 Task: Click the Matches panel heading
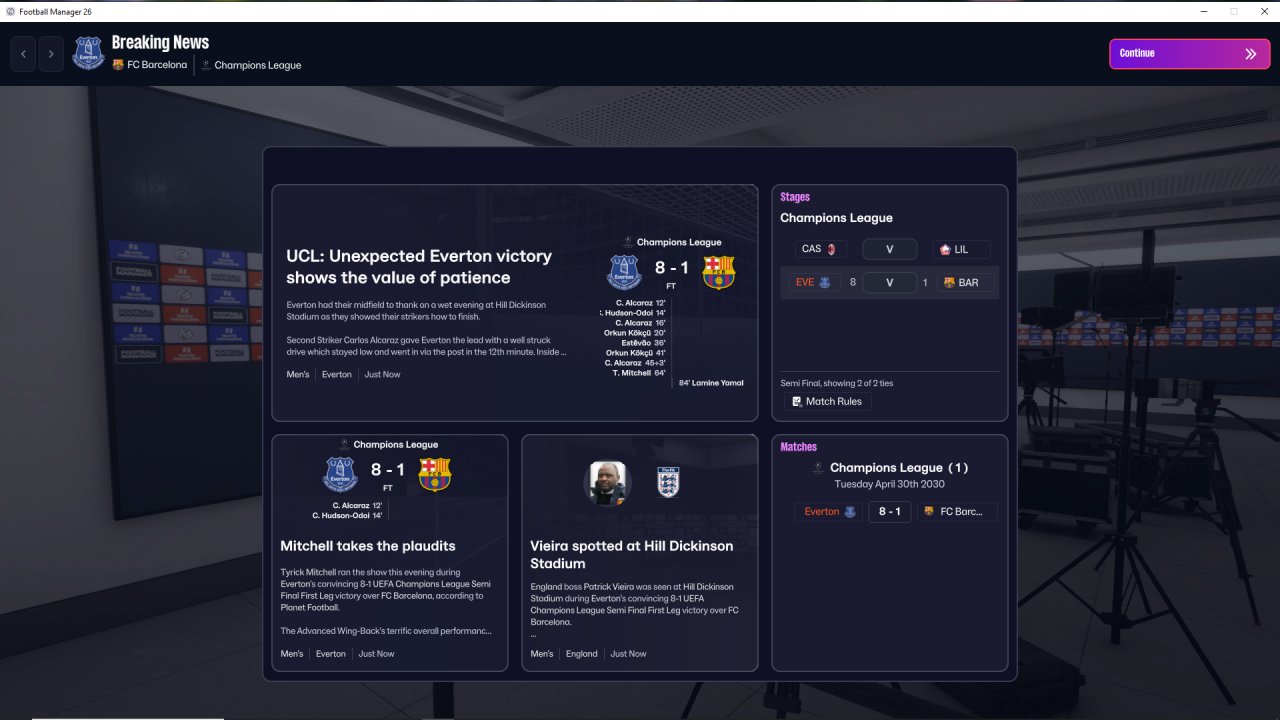(x=799, y=447)
